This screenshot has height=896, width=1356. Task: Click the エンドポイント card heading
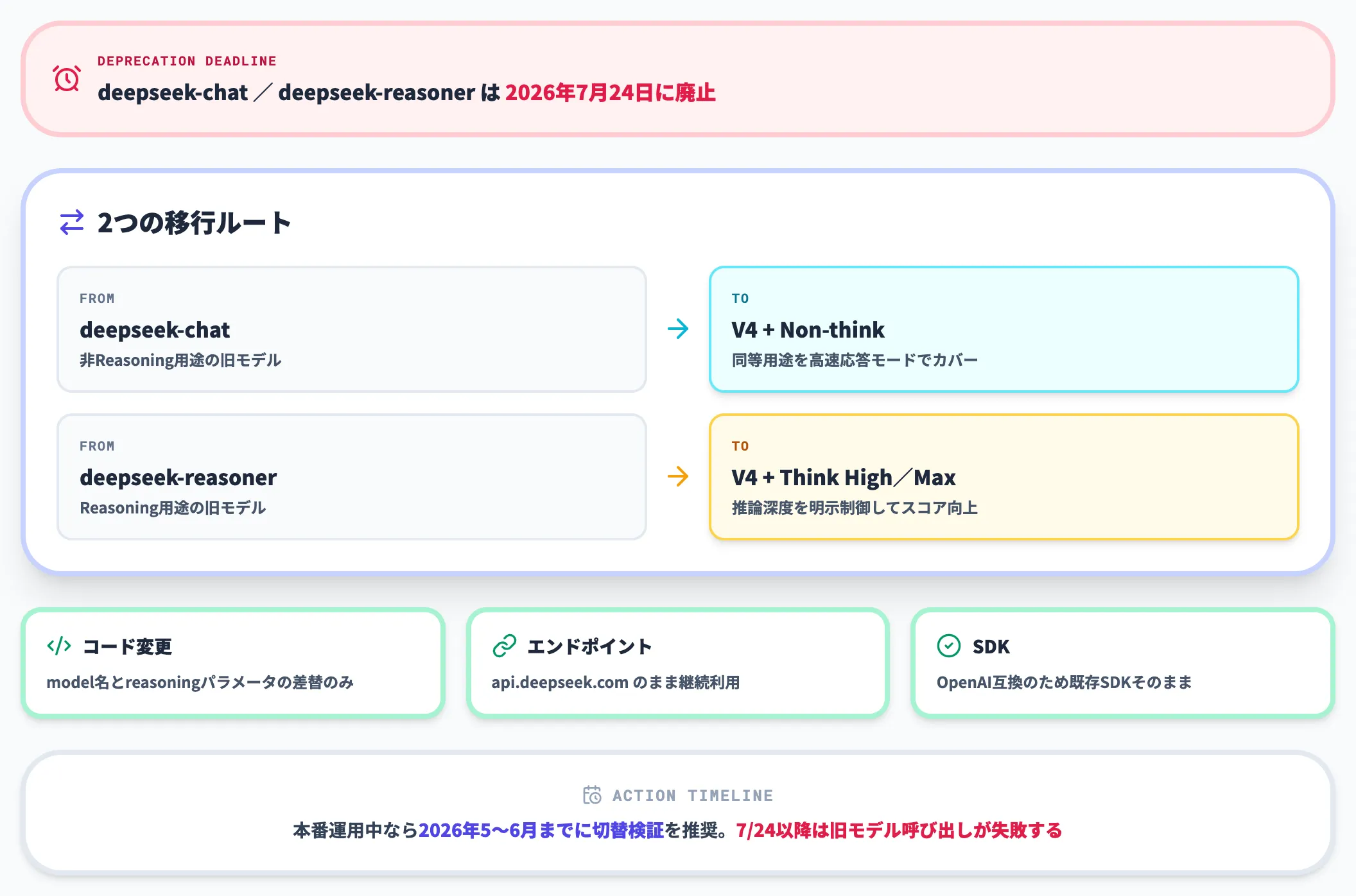[589, 646]
